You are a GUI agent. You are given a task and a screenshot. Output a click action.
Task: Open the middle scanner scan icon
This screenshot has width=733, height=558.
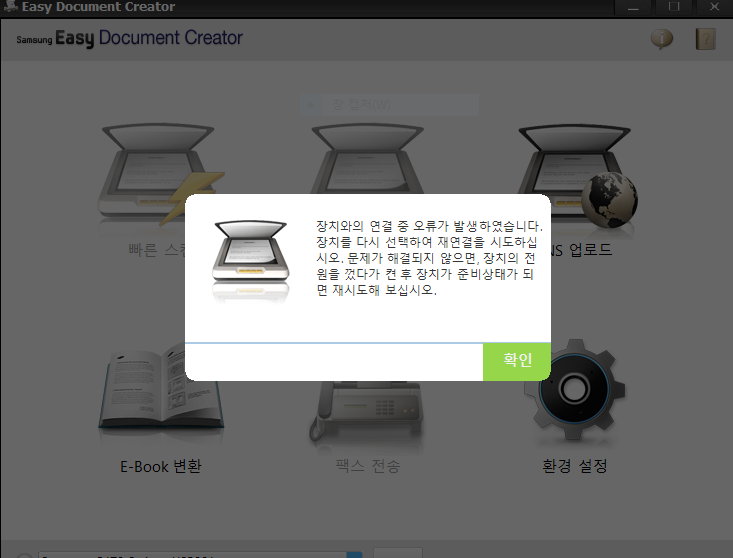click(367, 159)
